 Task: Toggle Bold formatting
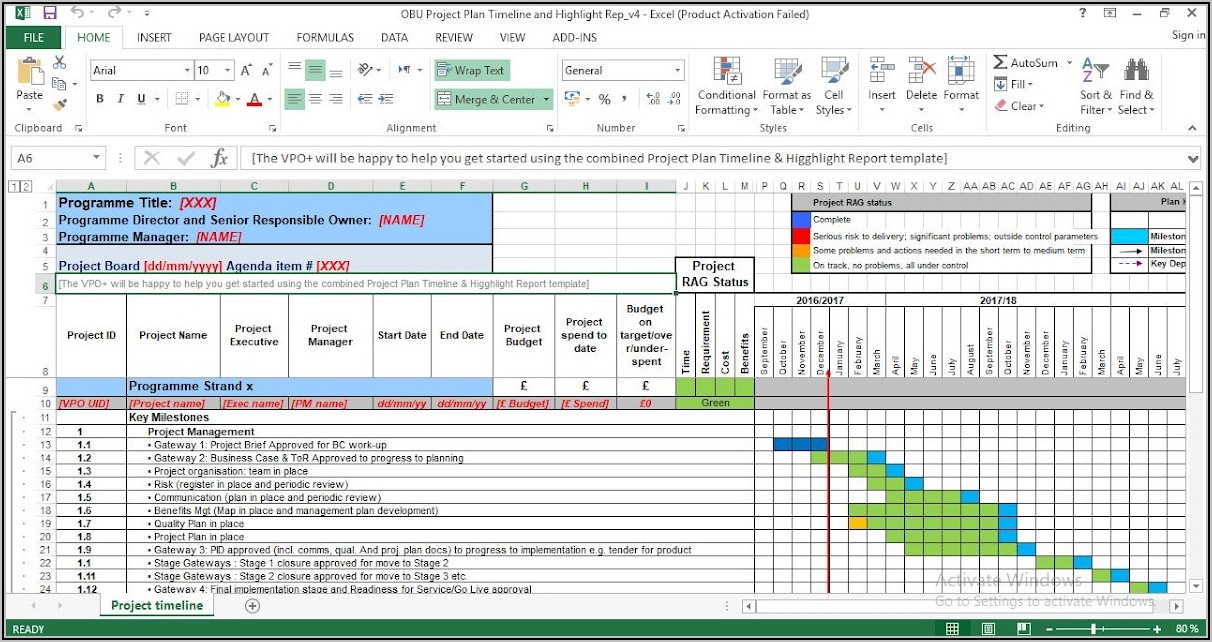click(100, 99)
